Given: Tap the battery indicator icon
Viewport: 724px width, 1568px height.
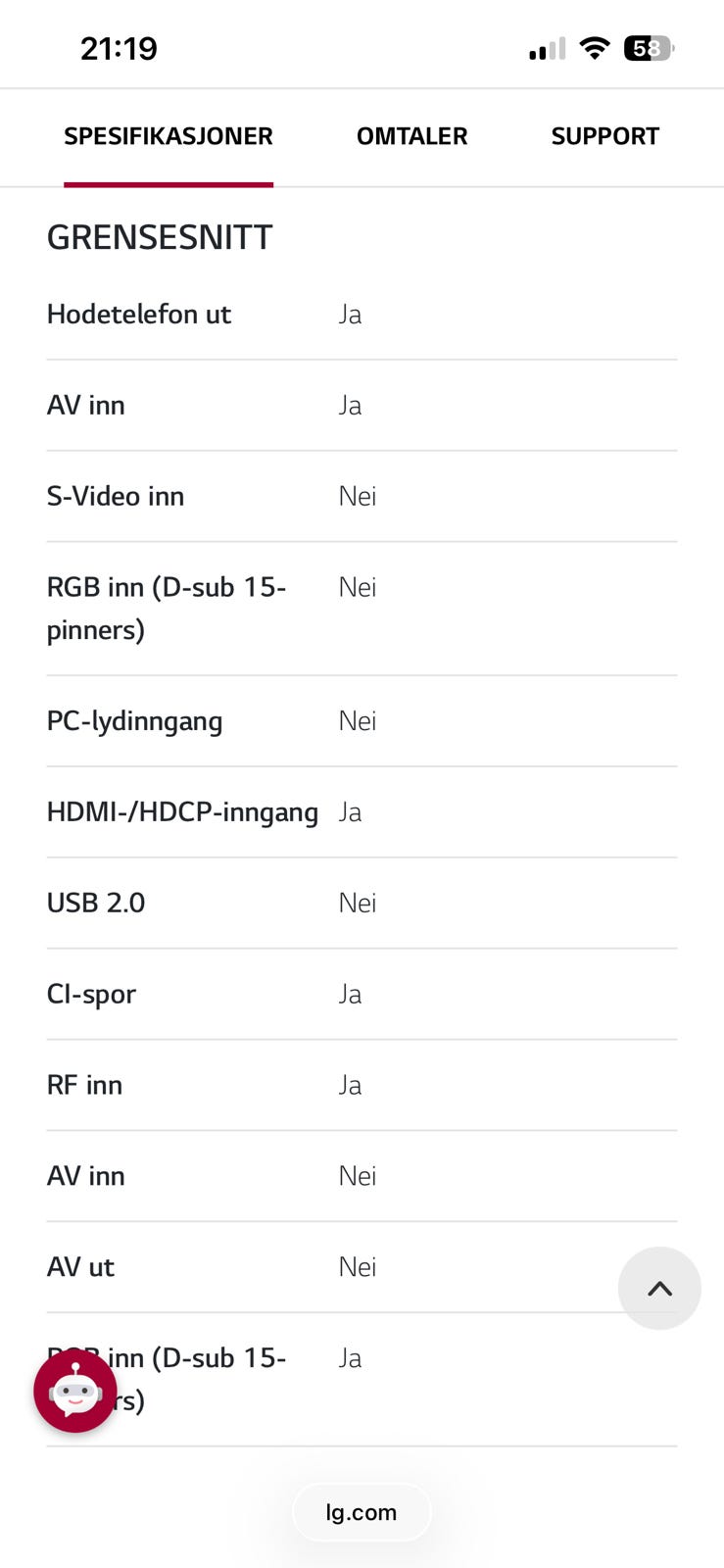Looking at the screenshot, I should [x=649, y=48].
